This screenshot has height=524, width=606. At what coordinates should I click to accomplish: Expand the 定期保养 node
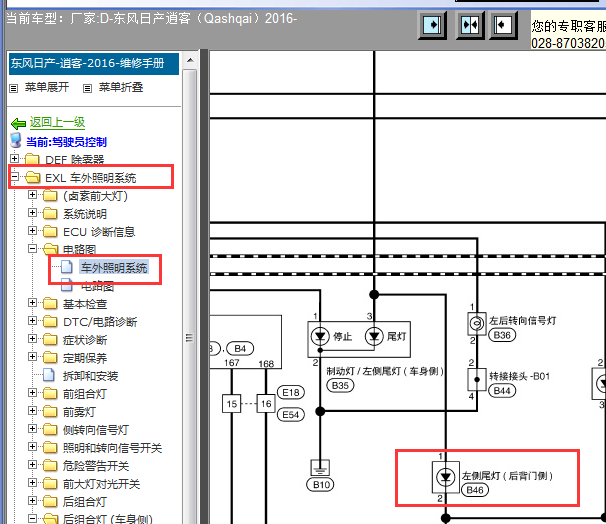click(x=32, y=357)
